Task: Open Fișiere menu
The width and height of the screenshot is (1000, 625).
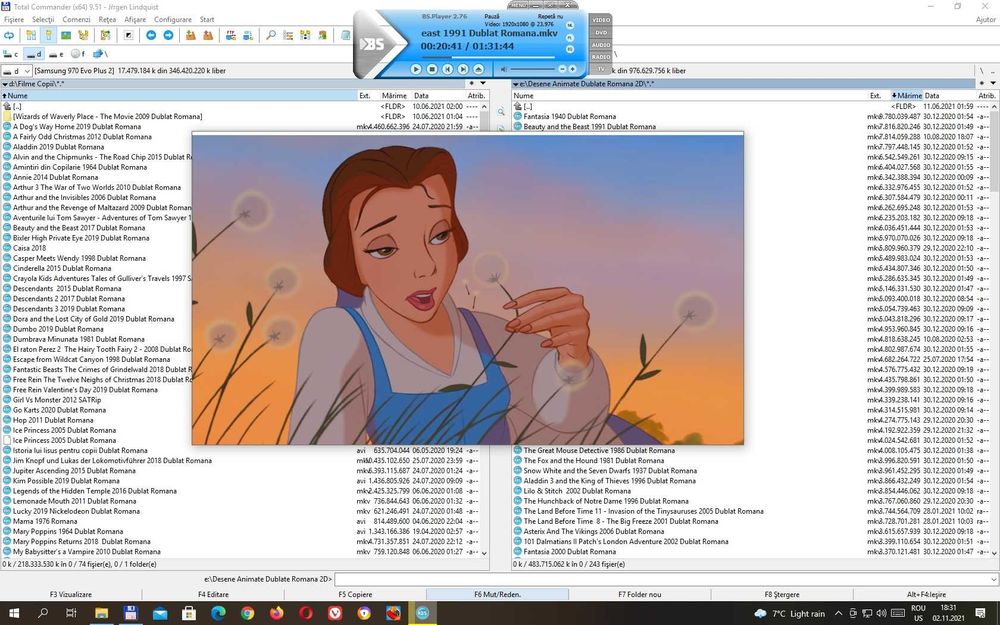Action: pos(14,20)
